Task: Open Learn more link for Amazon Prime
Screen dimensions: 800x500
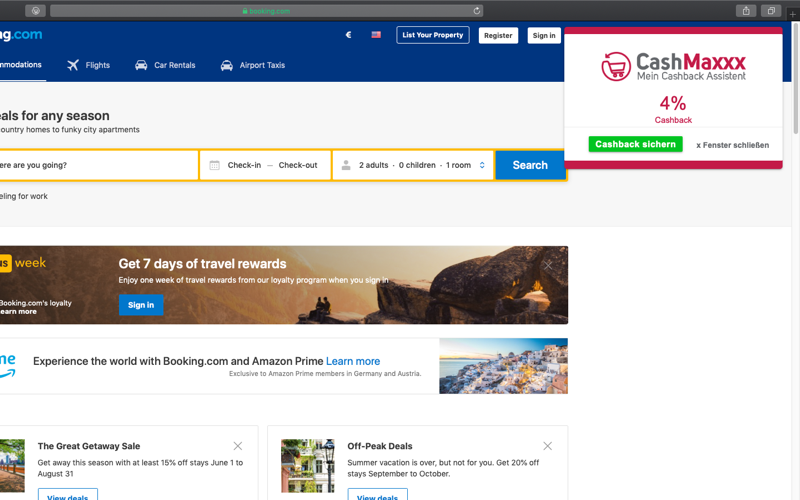Action: point(353,361)
